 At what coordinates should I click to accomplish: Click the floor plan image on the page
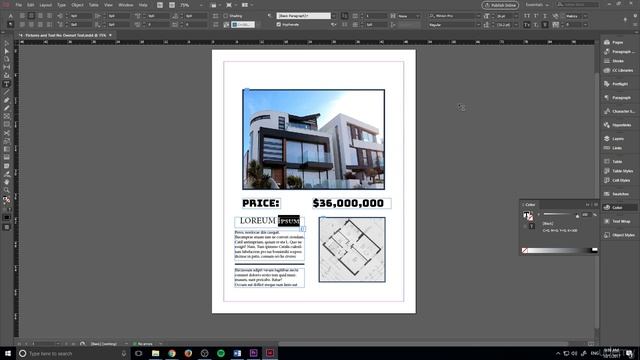coord(352,249)
